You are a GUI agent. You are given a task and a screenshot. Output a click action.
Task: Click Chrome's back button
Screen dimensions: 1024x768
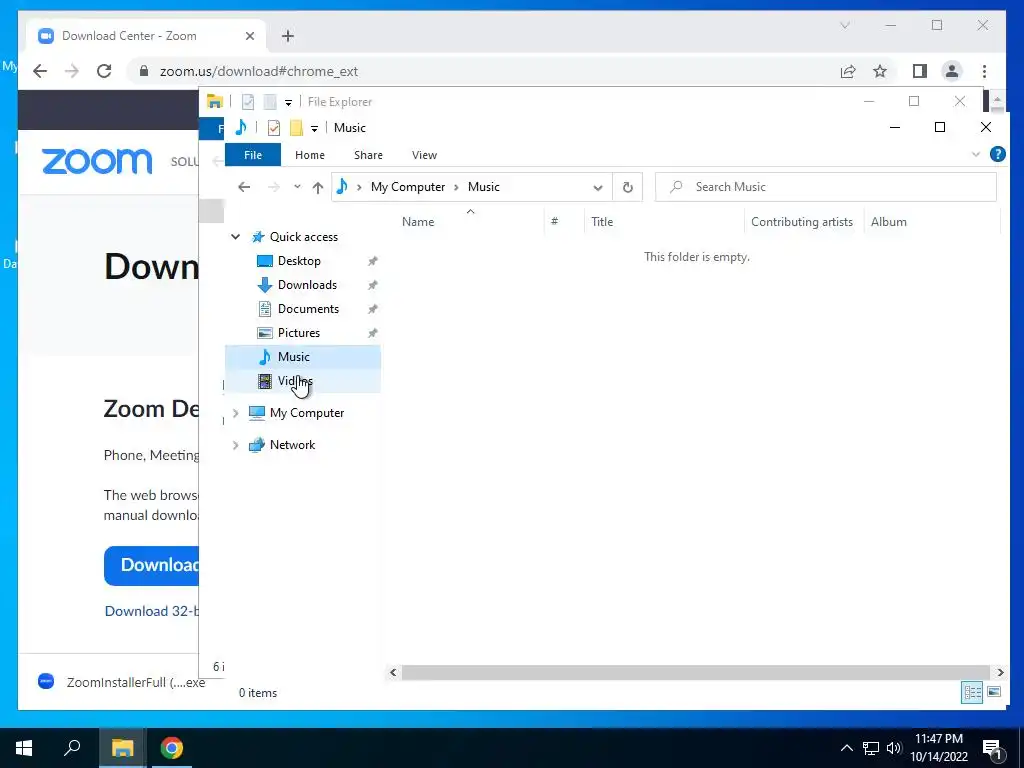[x=40, y=71]
